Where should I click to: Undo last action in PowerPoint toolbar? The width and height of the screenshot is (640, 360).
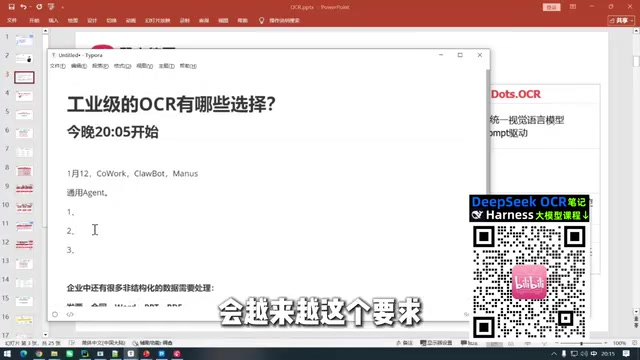[x=23, y=7]
